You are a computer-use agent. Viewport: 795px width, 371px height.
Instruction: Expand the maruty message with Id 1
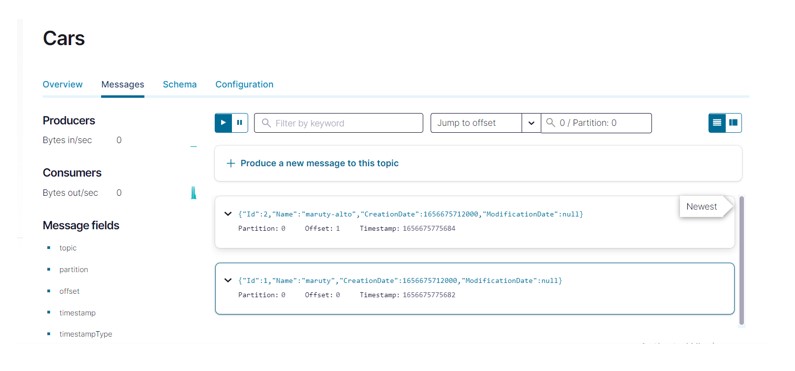point(228,280)
